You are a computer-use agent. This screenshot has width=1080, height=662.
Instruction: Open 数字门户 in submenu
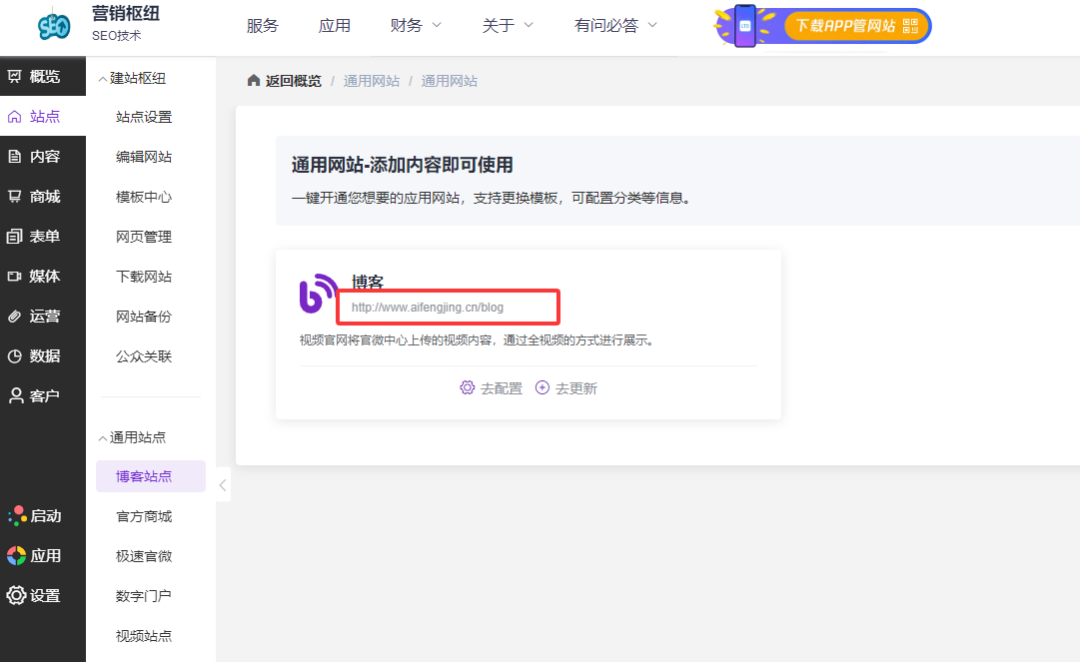coord(144,596)
